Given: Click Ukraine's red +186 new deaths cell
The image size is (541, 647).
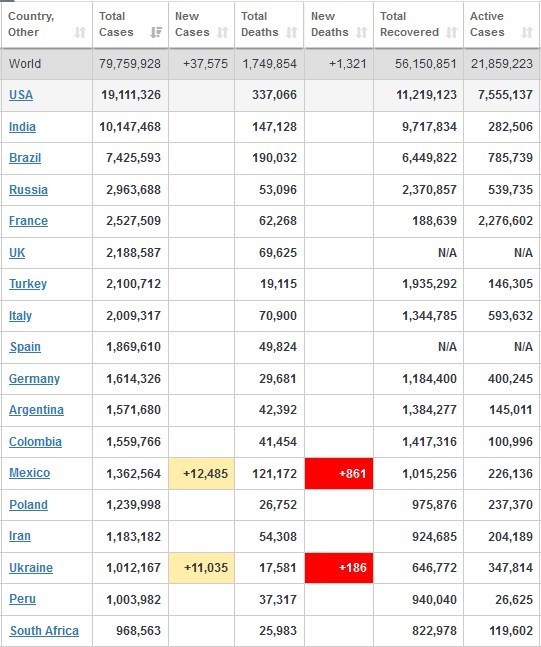Looking at the screenshot, I should click(x=339, y=568).
